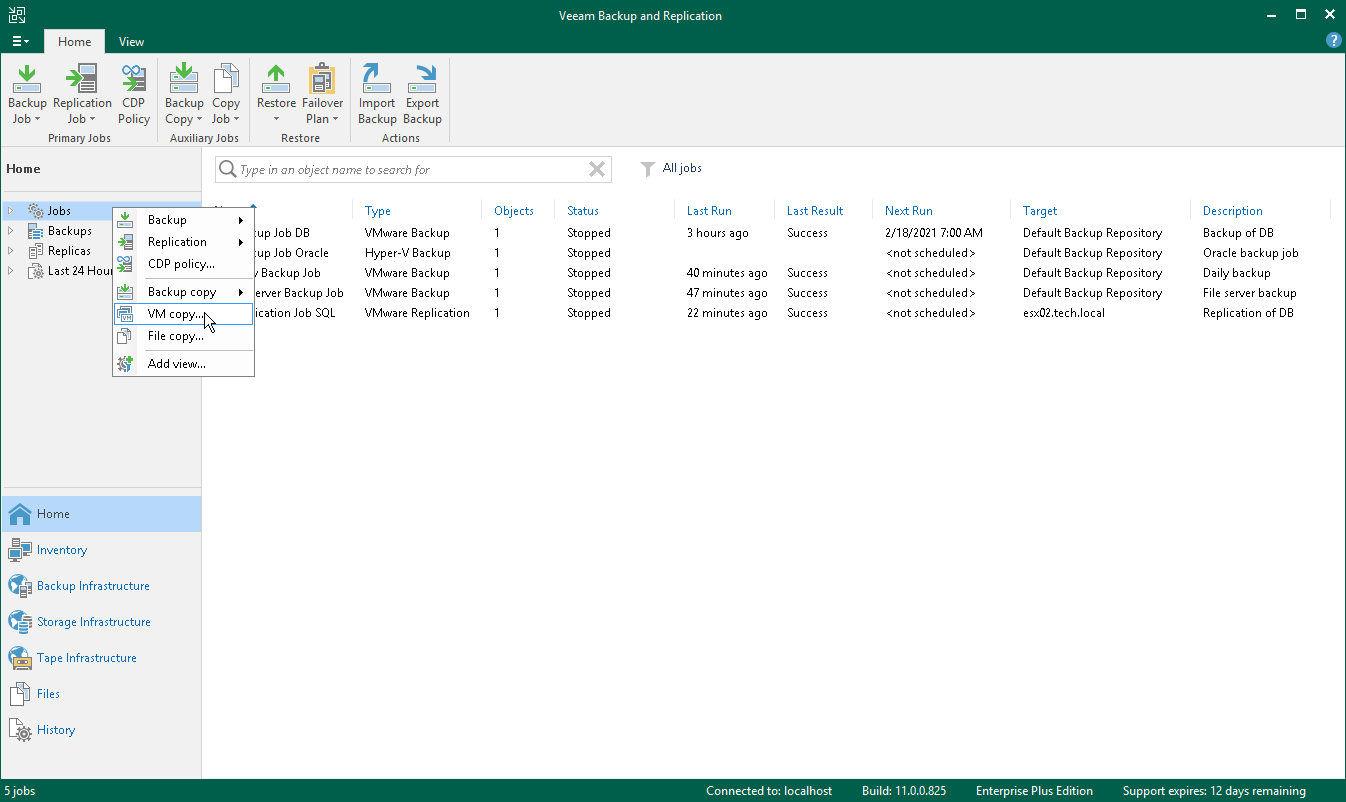Screen dimensions: 1346x802
Task: Expand the Jobs tree node
Action: 12,211
